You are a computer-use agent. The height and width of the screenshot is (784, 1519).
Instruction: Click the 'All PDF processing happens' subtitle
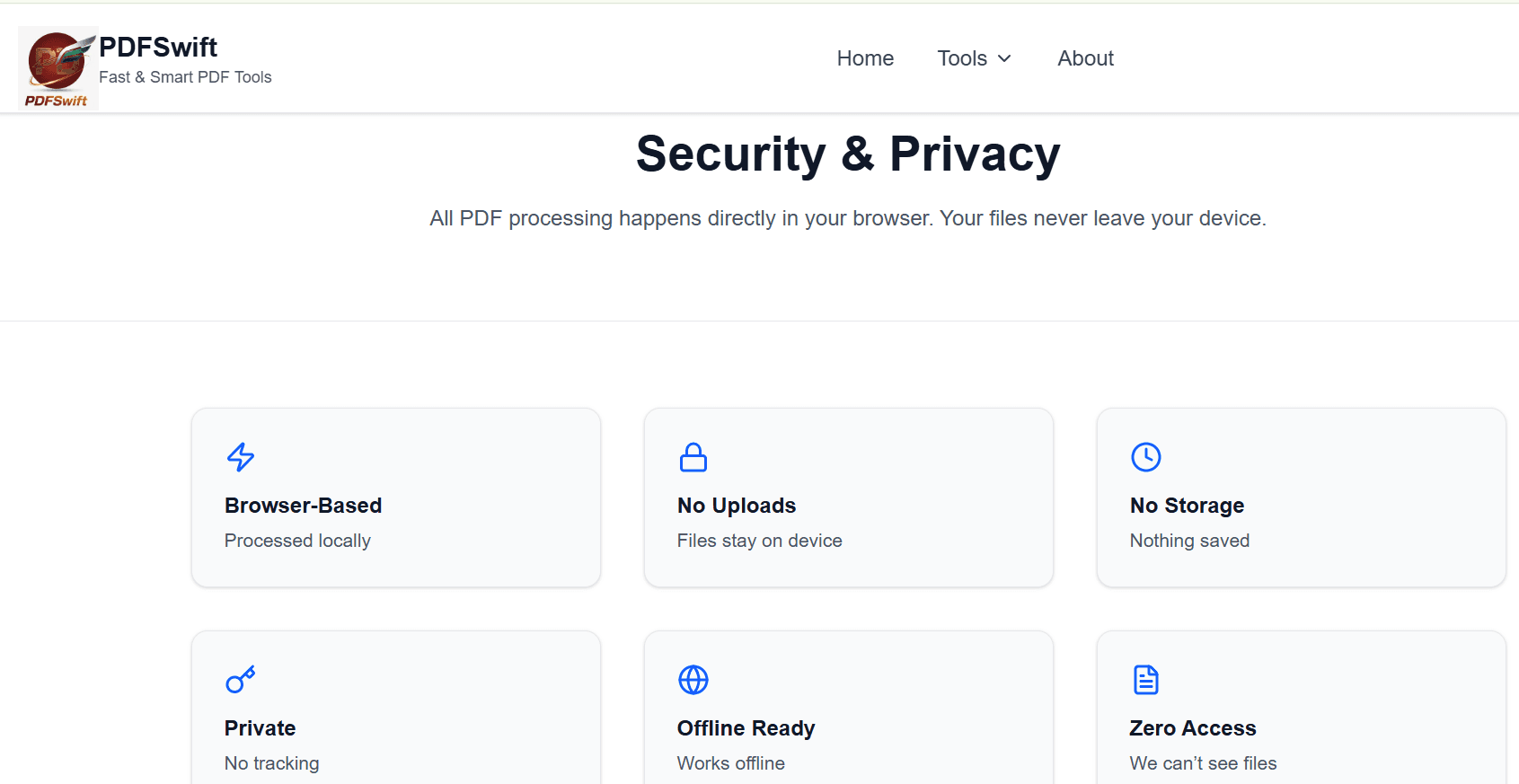848,218
